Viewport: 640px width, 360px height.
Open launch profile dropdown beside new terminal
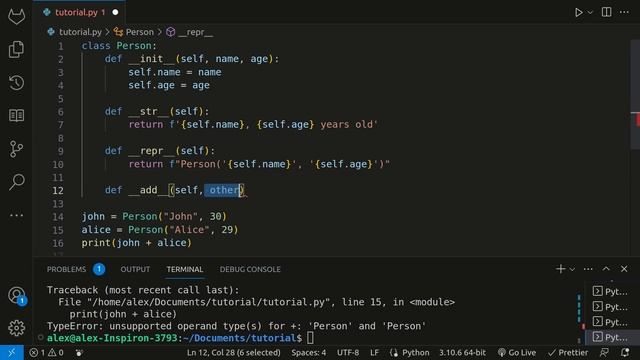click(x=572, y=269)
